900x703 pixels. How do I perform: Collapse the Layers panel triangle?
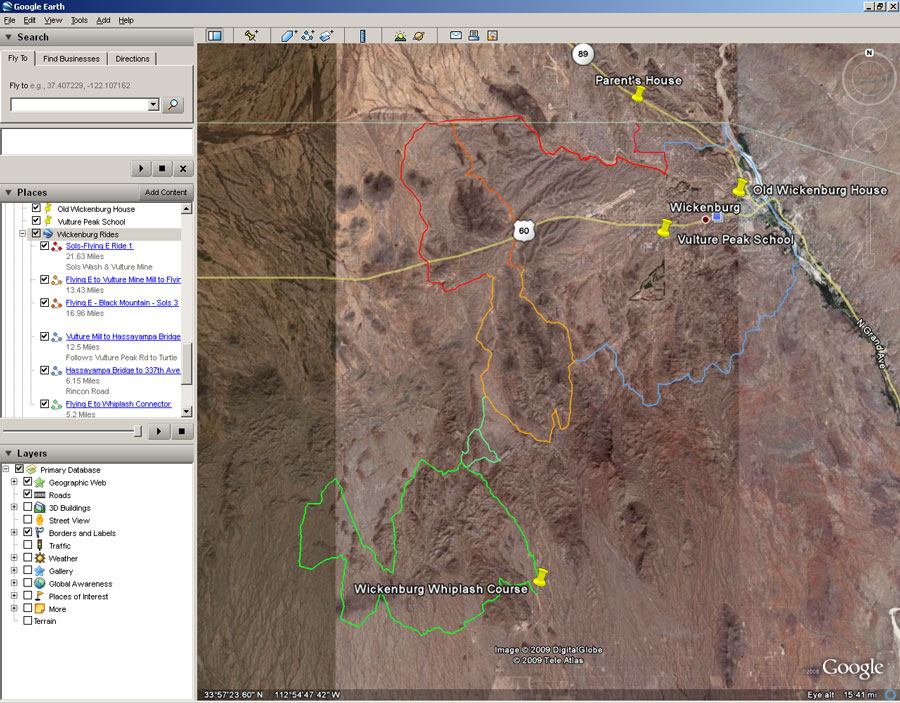pos(8,453)
